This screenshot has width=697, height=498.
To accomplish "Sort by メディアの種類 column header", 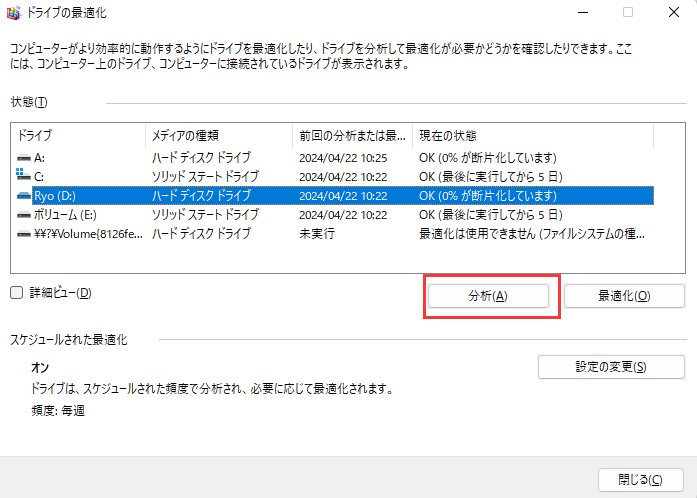I will click(x=219, y=136).
